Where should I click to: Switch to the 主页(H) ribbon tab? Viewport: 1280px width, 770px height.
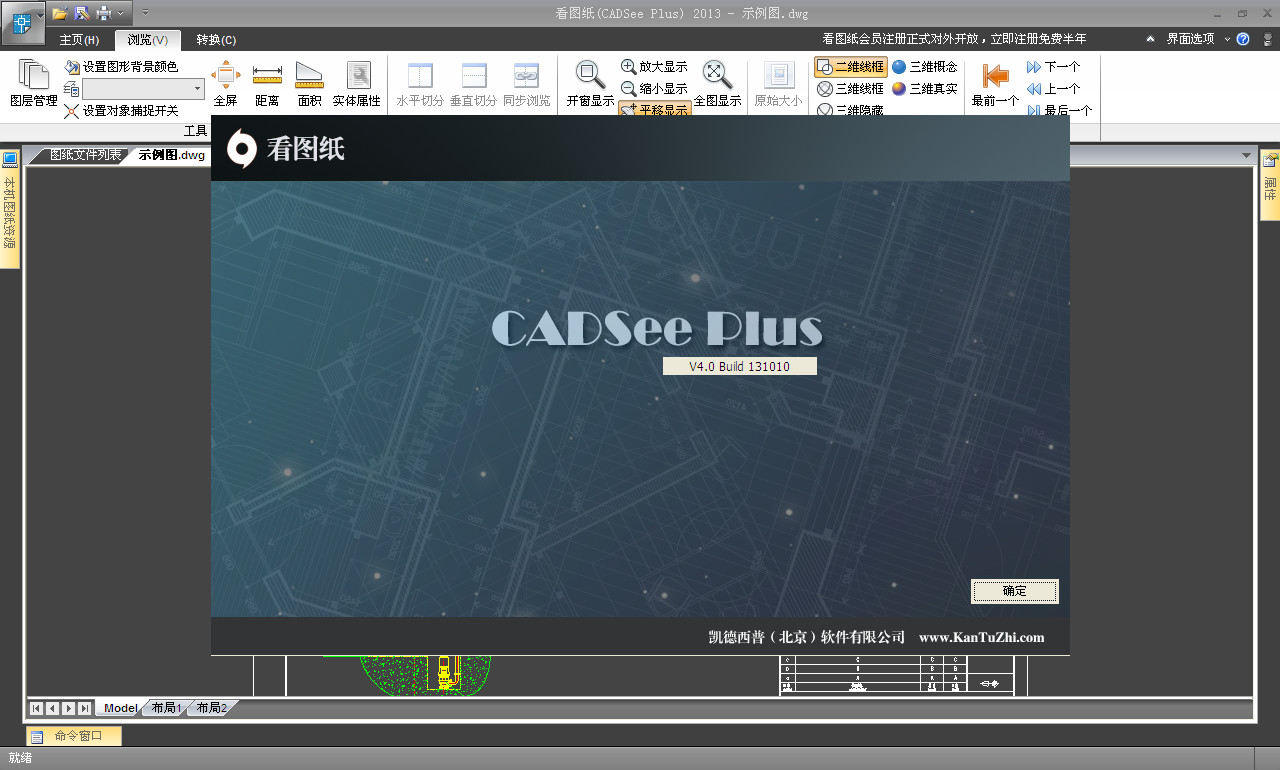(x=79, y=40)
